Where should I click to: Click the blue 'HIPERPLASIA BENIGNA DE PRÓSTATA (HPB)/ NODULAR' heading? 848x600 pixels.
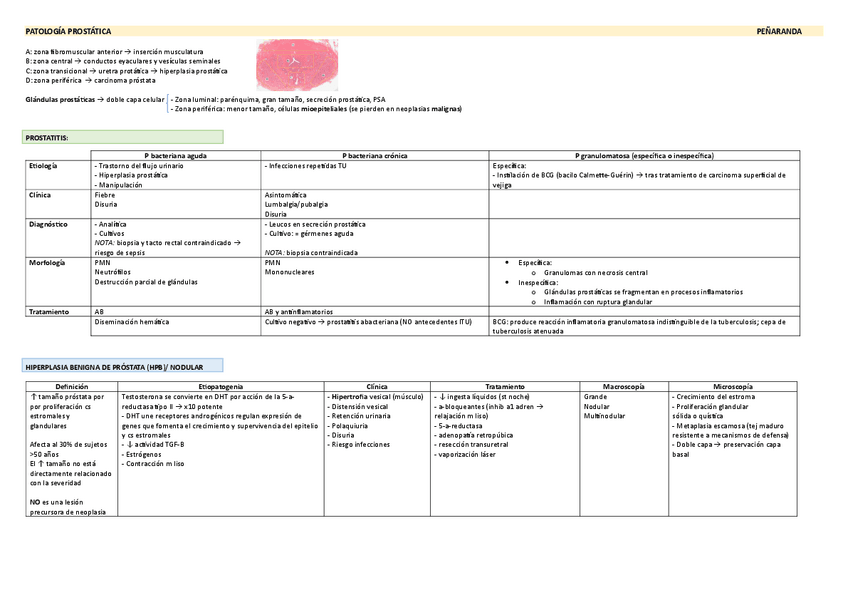(x=123, y=367)
